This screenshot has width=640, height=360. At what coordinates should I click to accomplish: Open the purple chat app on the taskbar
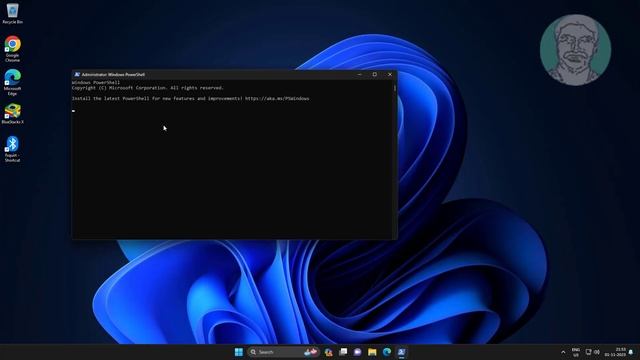[358, 352]
